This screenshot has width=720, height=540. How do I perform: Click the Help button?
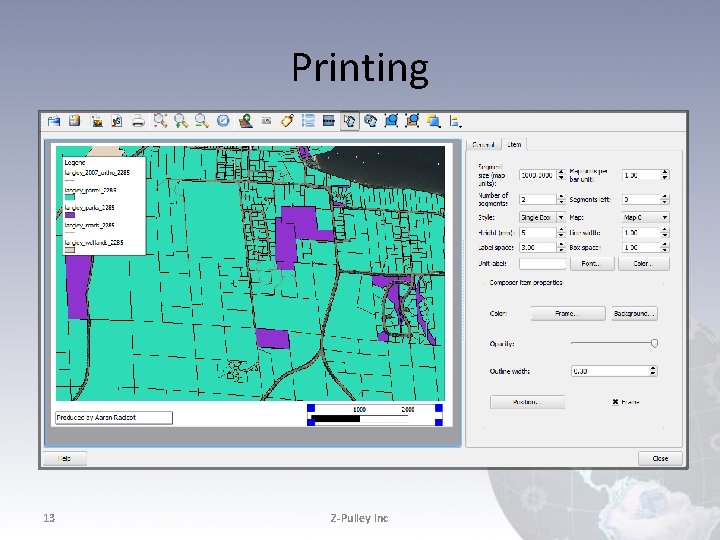point(65,458)
